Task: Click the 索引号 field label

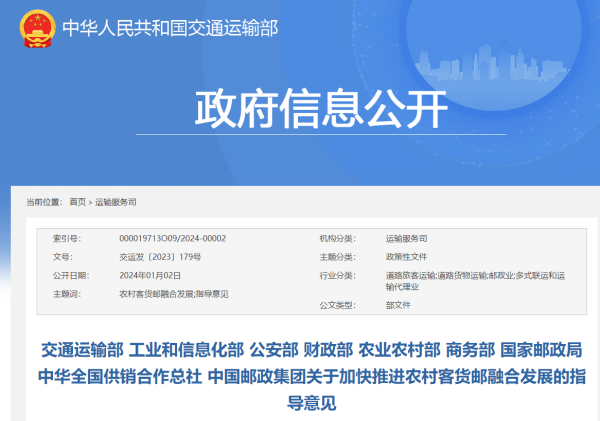Action: 67,238
